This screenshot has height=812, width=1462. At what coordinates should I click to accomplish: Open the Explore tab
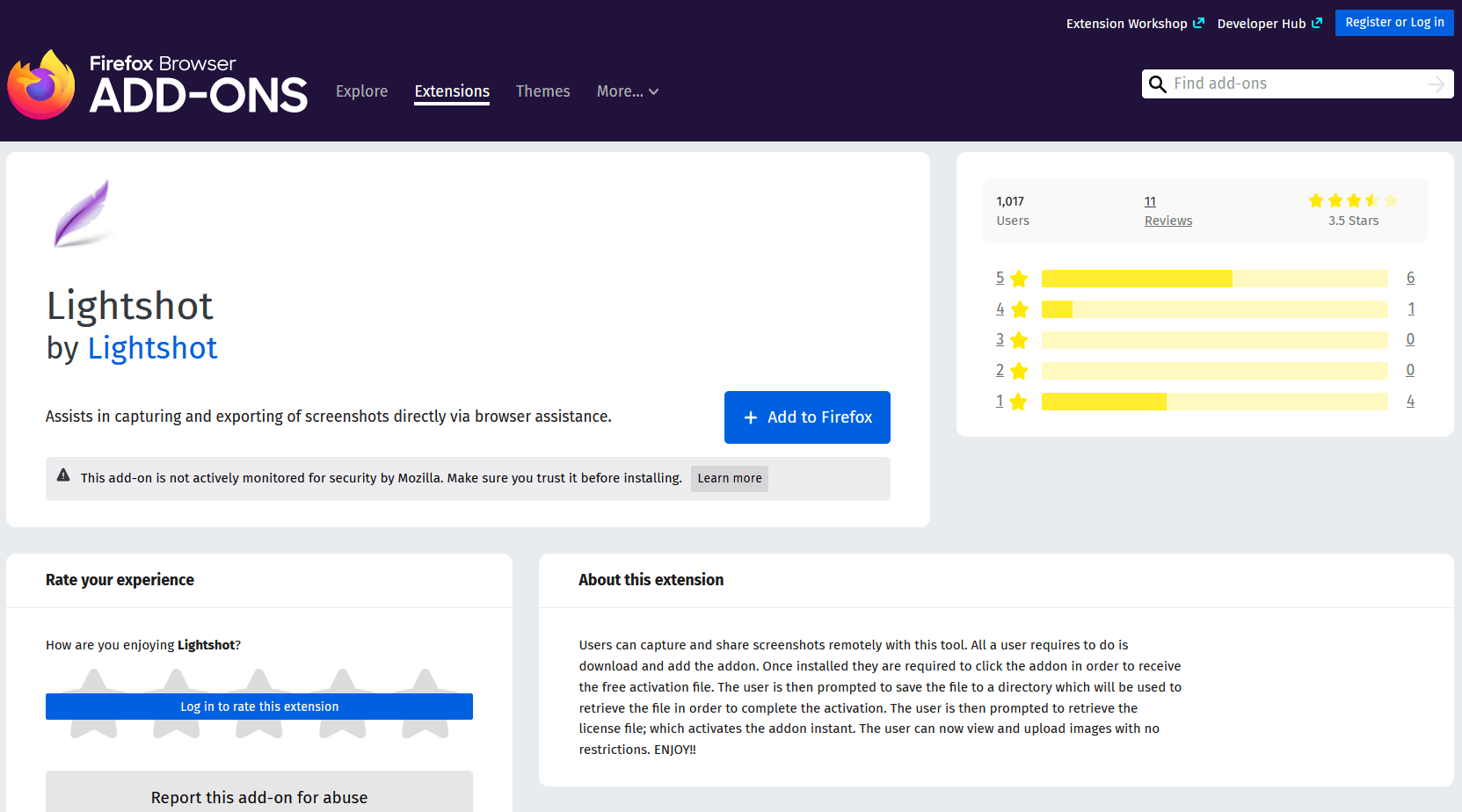point(361,91)
